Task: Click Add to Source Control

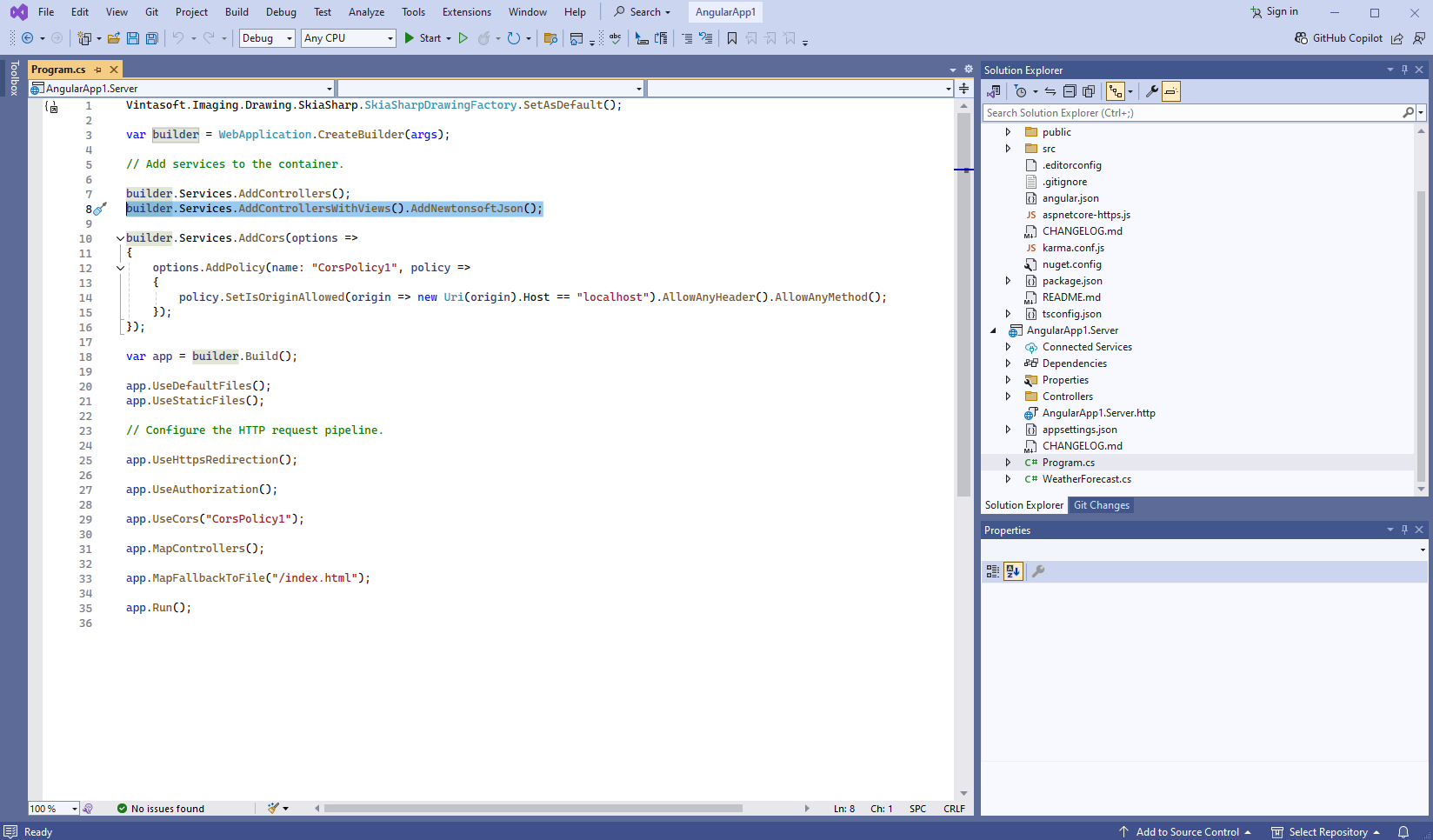Action: [x=1187, y=832]
